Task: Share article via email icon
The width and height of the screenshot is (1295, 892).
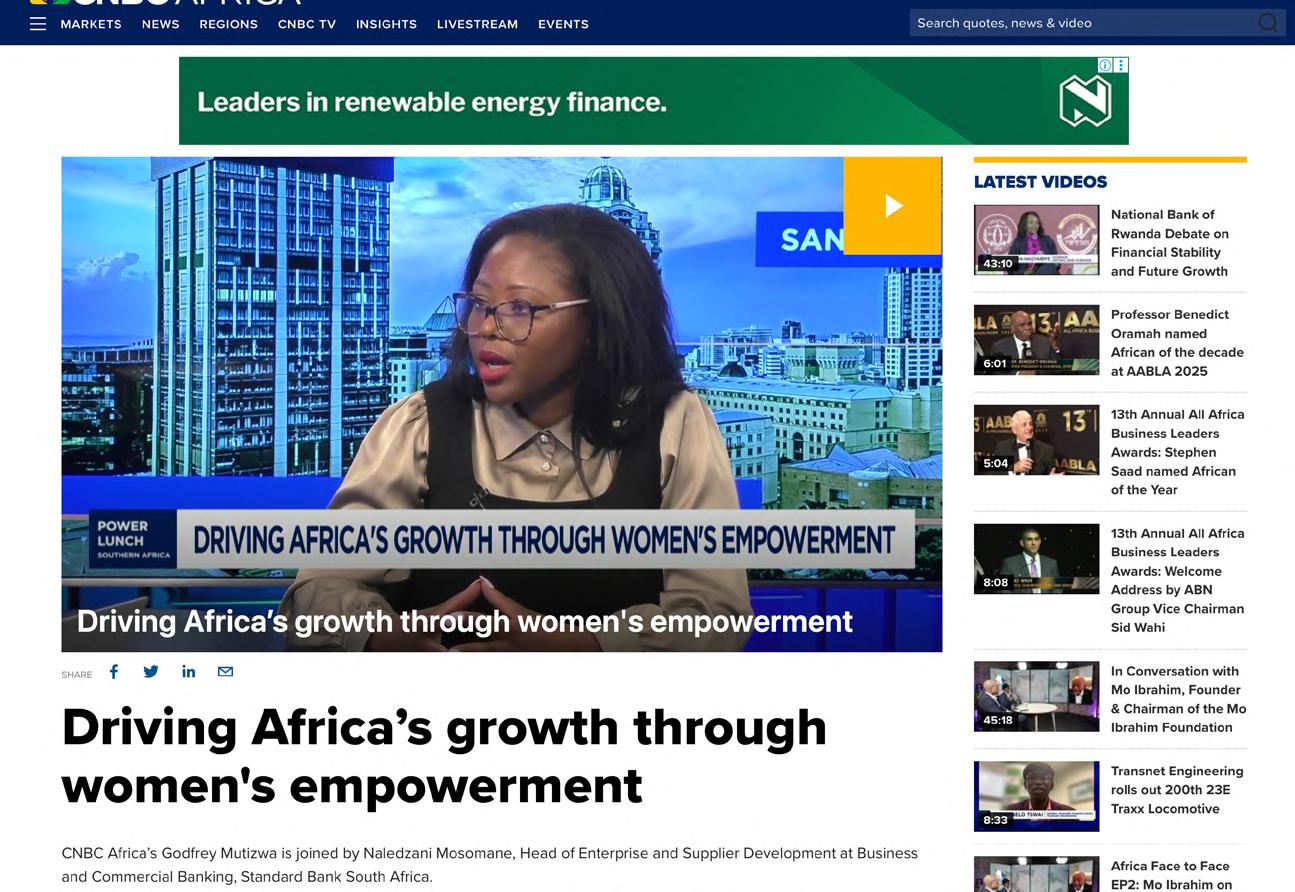Action: click(x=225, y=671)
